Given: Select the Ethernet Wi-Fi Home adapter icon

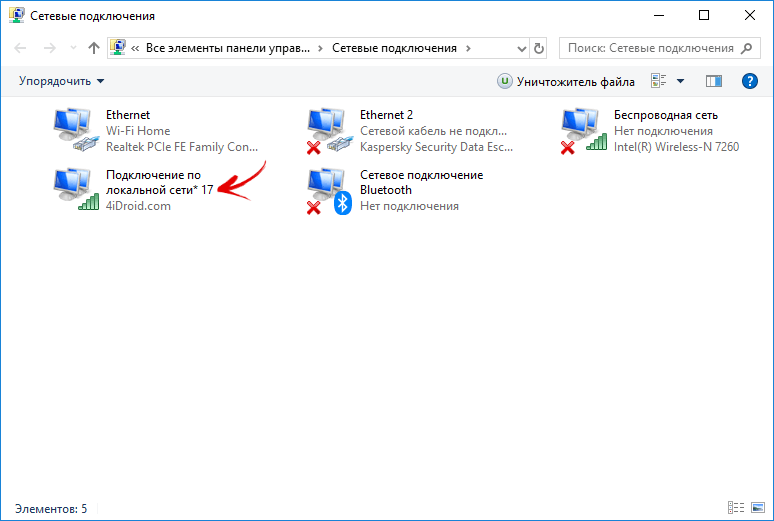Looking at the screenshot, I should coord(76,130).
